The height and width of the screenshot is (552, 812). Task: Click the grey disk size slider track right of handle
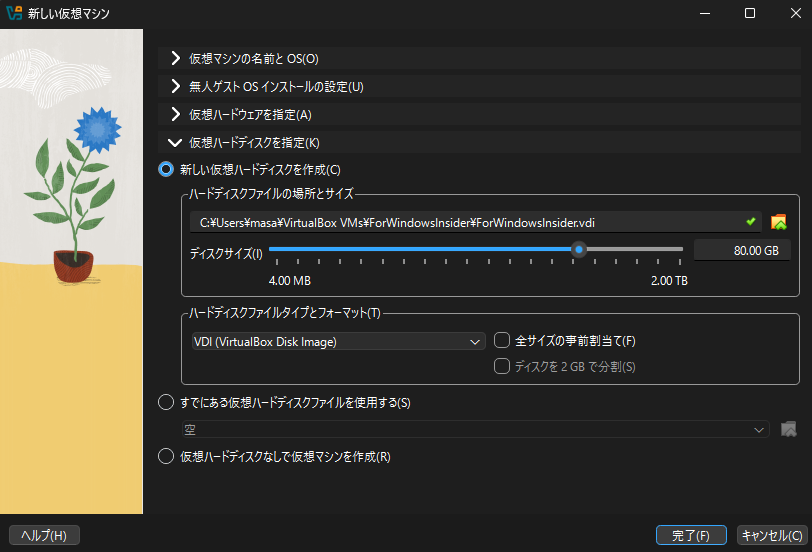pyautogui.click(x=634, y=250)
